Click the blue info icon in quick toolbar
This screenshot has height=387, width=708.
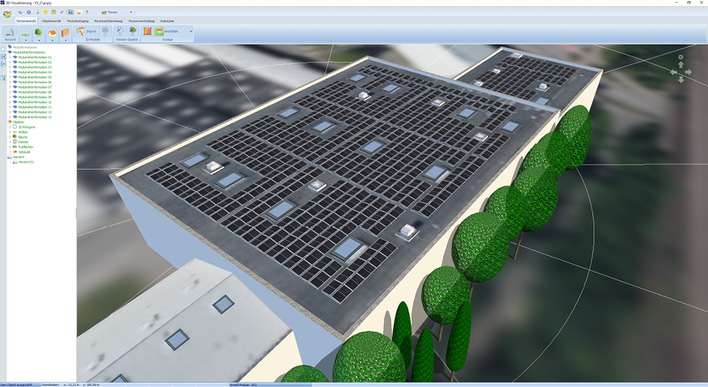29,12
